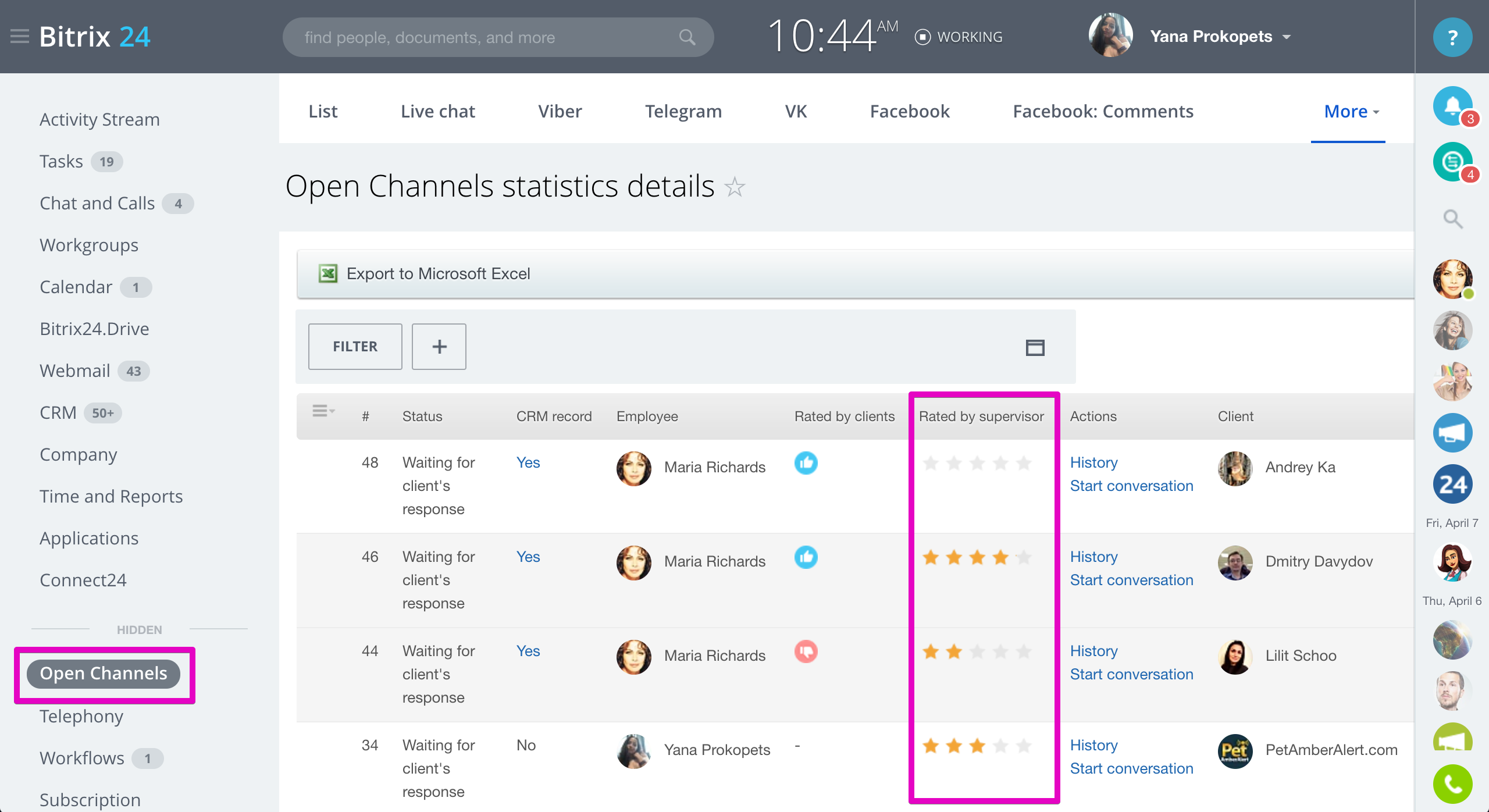The height and width of the screenshot is (812, 1489).
Task: Open Chat and Calls in the left menu
Action: pos(97,203)
